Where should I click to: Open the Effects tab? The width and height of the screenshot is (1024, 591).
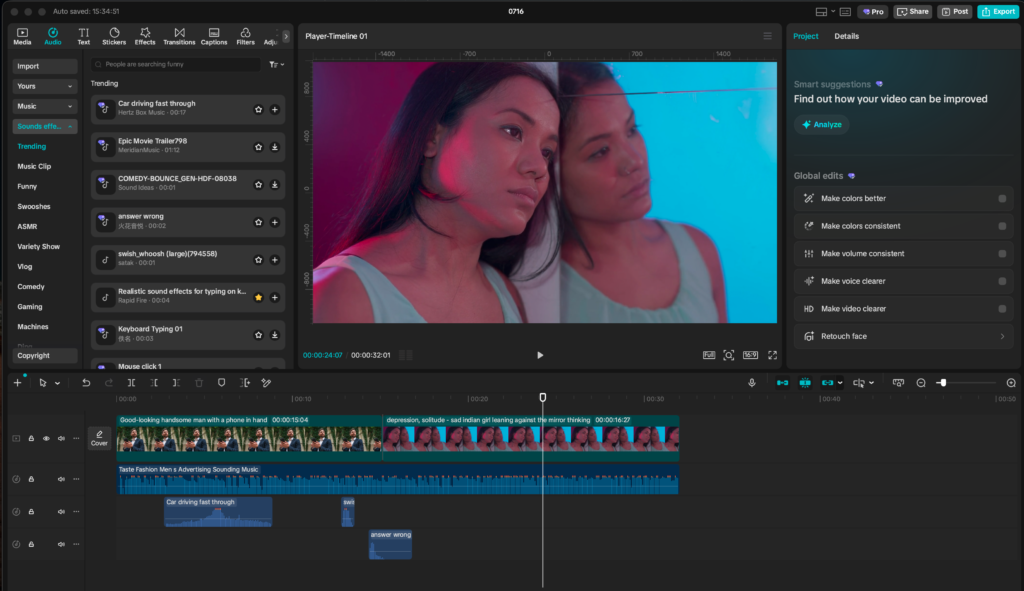pyautogui.click(x=145, y=36)
